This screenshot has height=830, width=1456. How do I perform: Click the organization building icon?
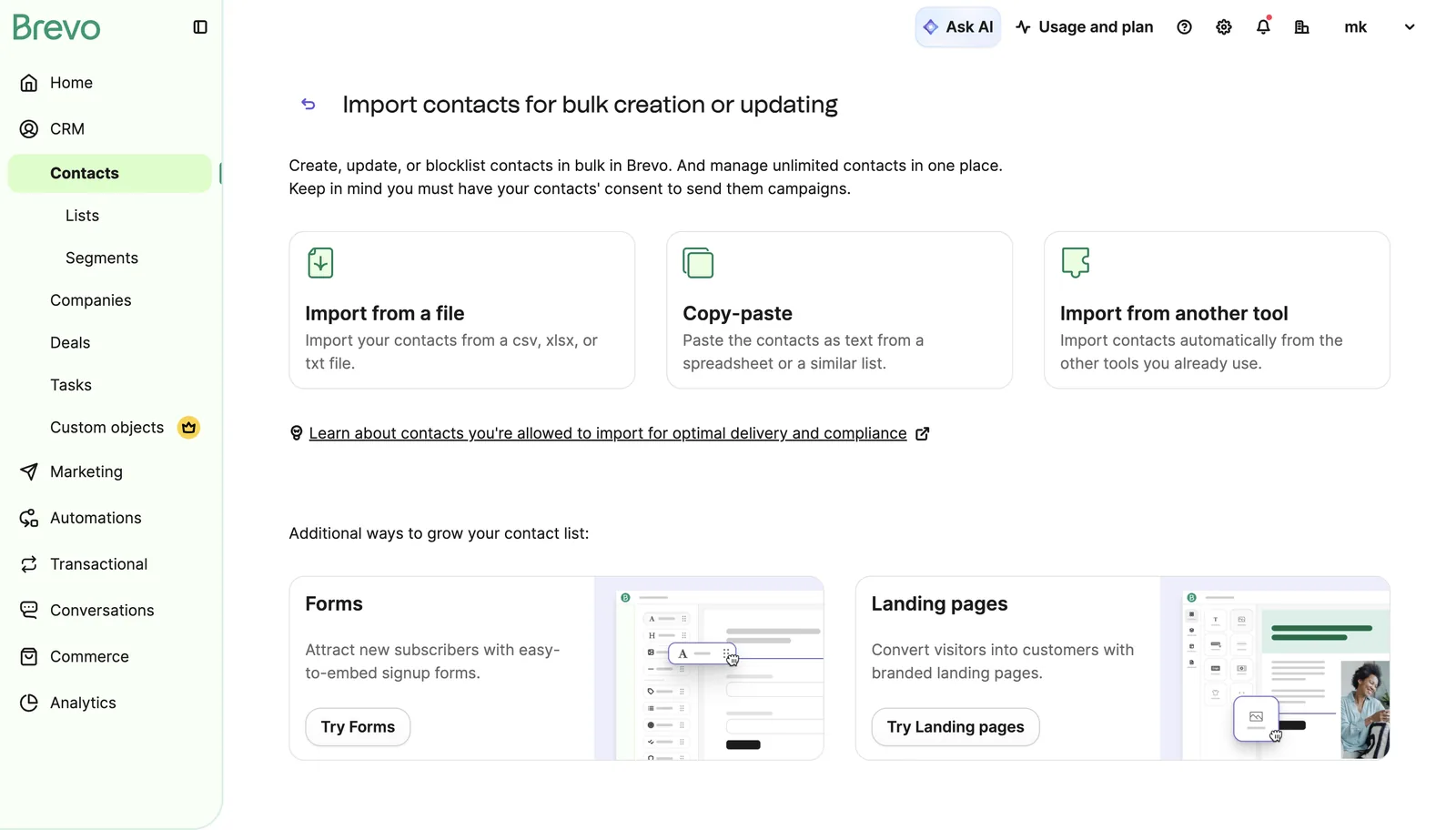coord(1302,27)
